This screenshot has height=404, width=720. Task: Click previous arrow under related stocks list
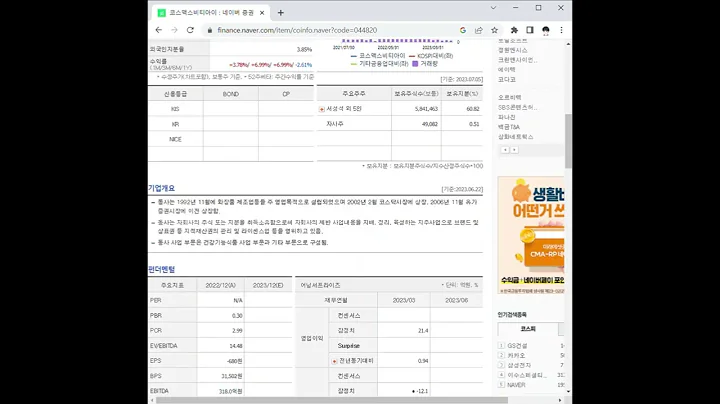505,150
